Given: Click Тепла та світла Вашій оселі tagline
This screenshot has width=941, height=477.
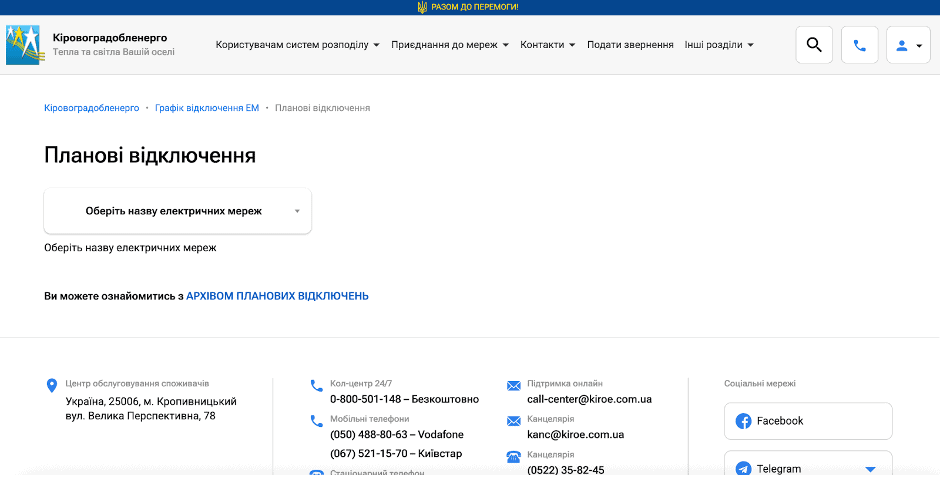Looking at the screenshot, I should [113, 52].
